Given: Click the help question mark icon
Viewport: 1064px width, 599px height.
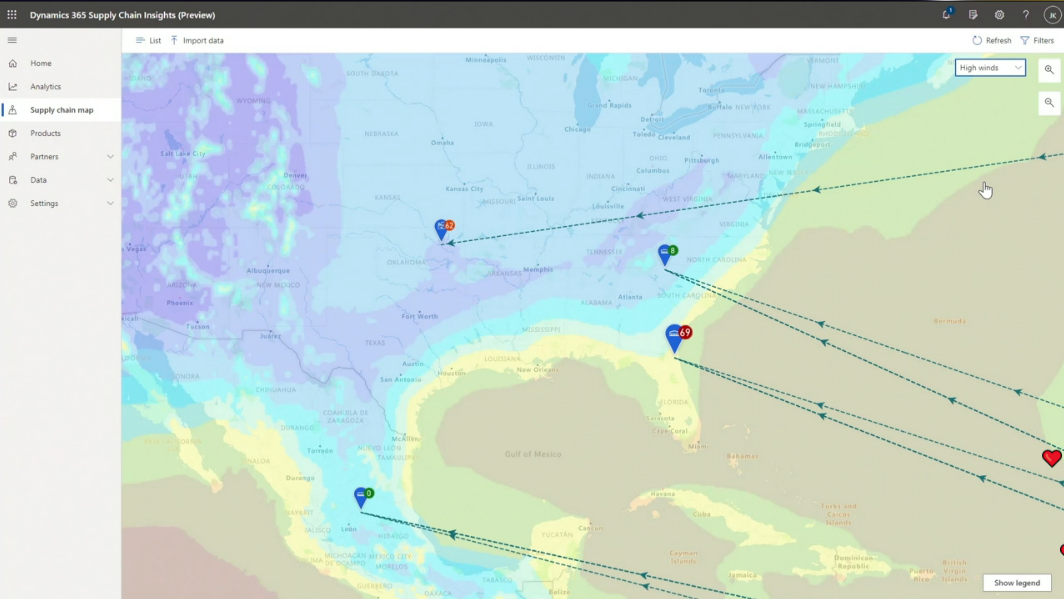Looking at the screenshot, I should click(1026, 14).
